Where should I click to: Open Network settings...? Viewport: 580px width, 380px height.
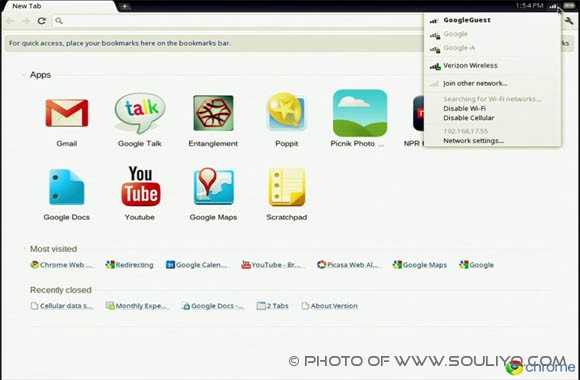point(473,141)
